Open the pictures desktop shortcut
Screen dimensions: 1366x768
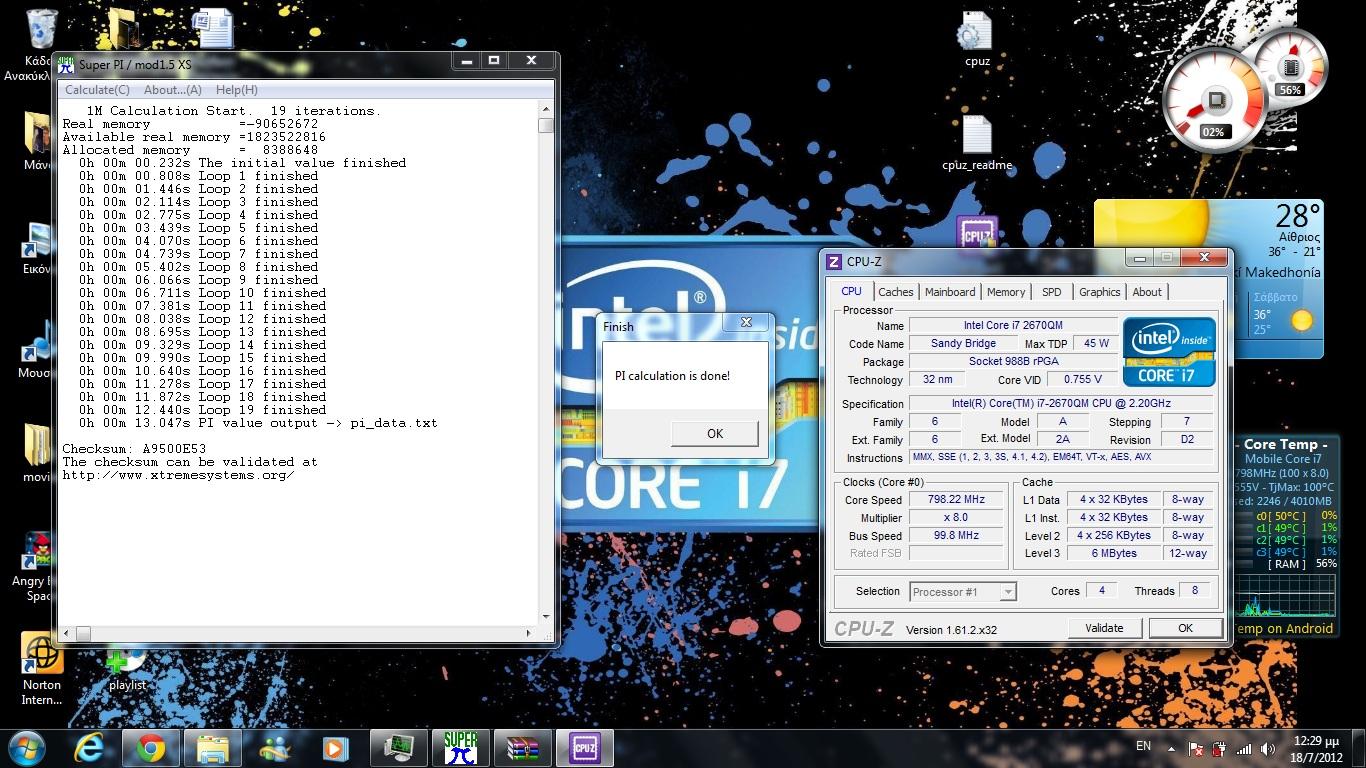(38, 248)
